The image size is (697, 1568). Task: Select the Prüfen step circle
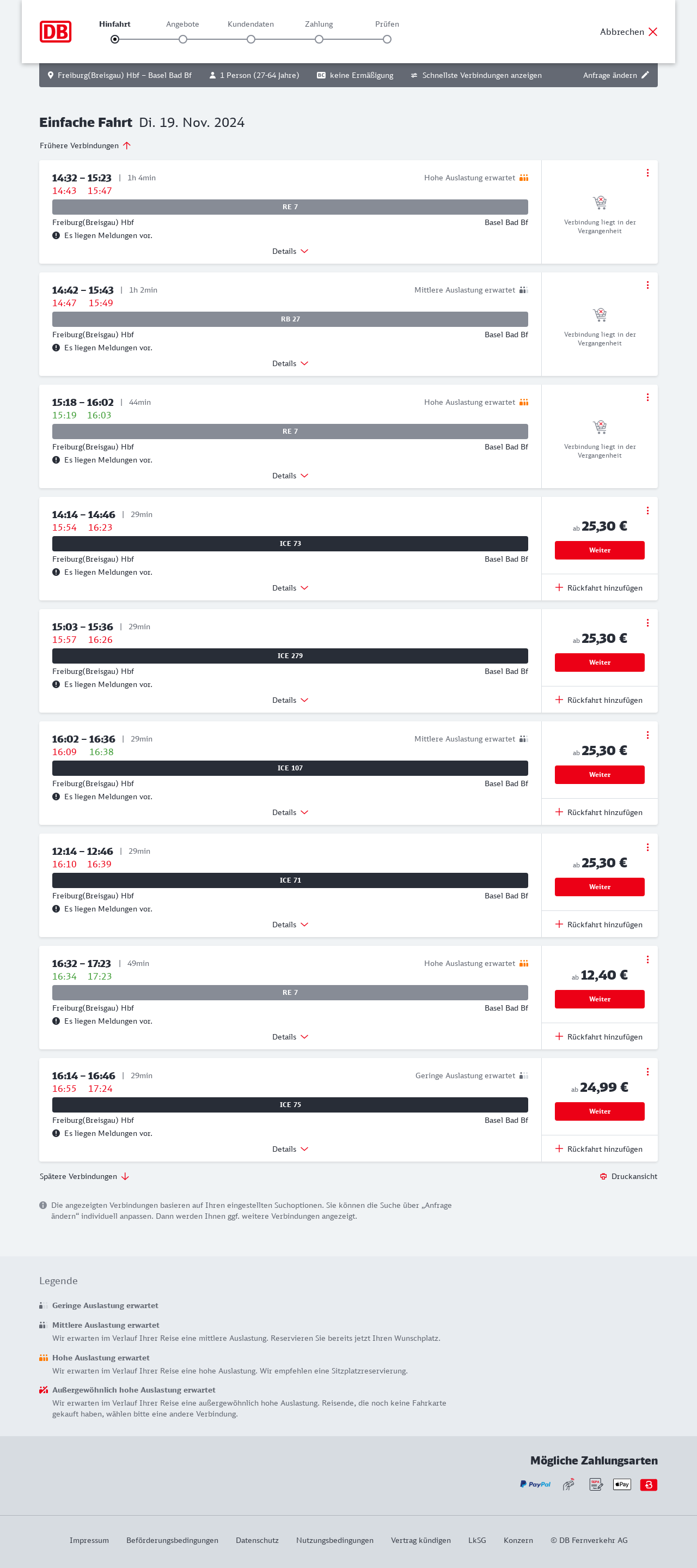click(x=387, y=40)
